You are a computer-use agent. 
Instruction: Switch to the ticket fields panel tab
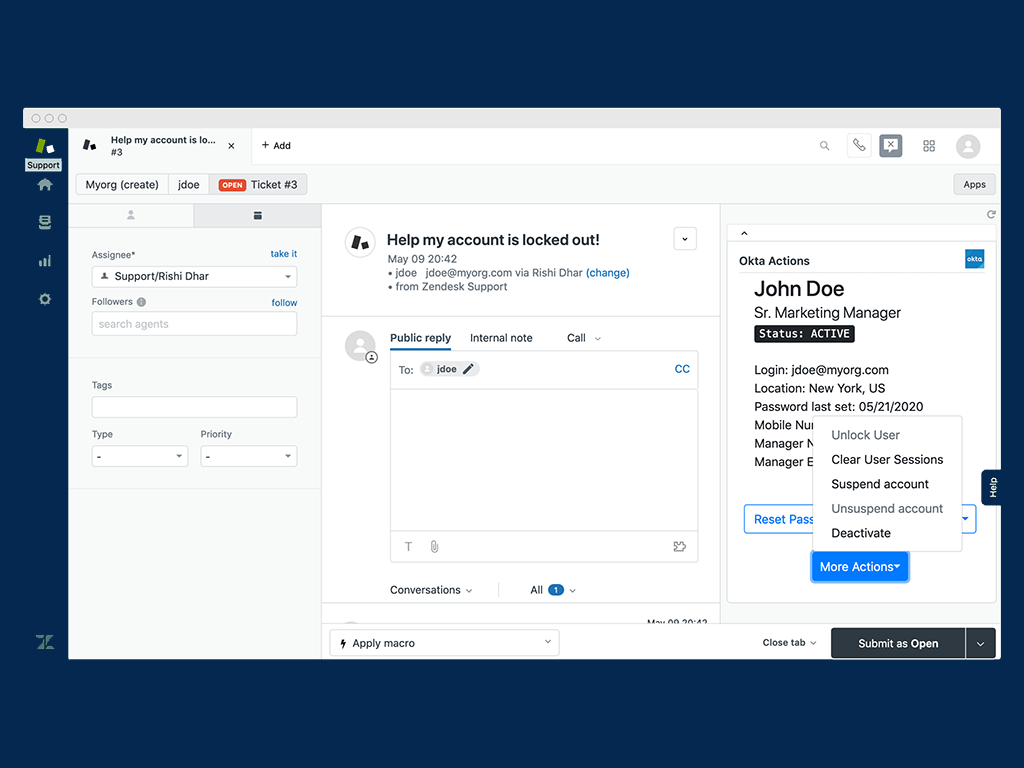point(257,215)
